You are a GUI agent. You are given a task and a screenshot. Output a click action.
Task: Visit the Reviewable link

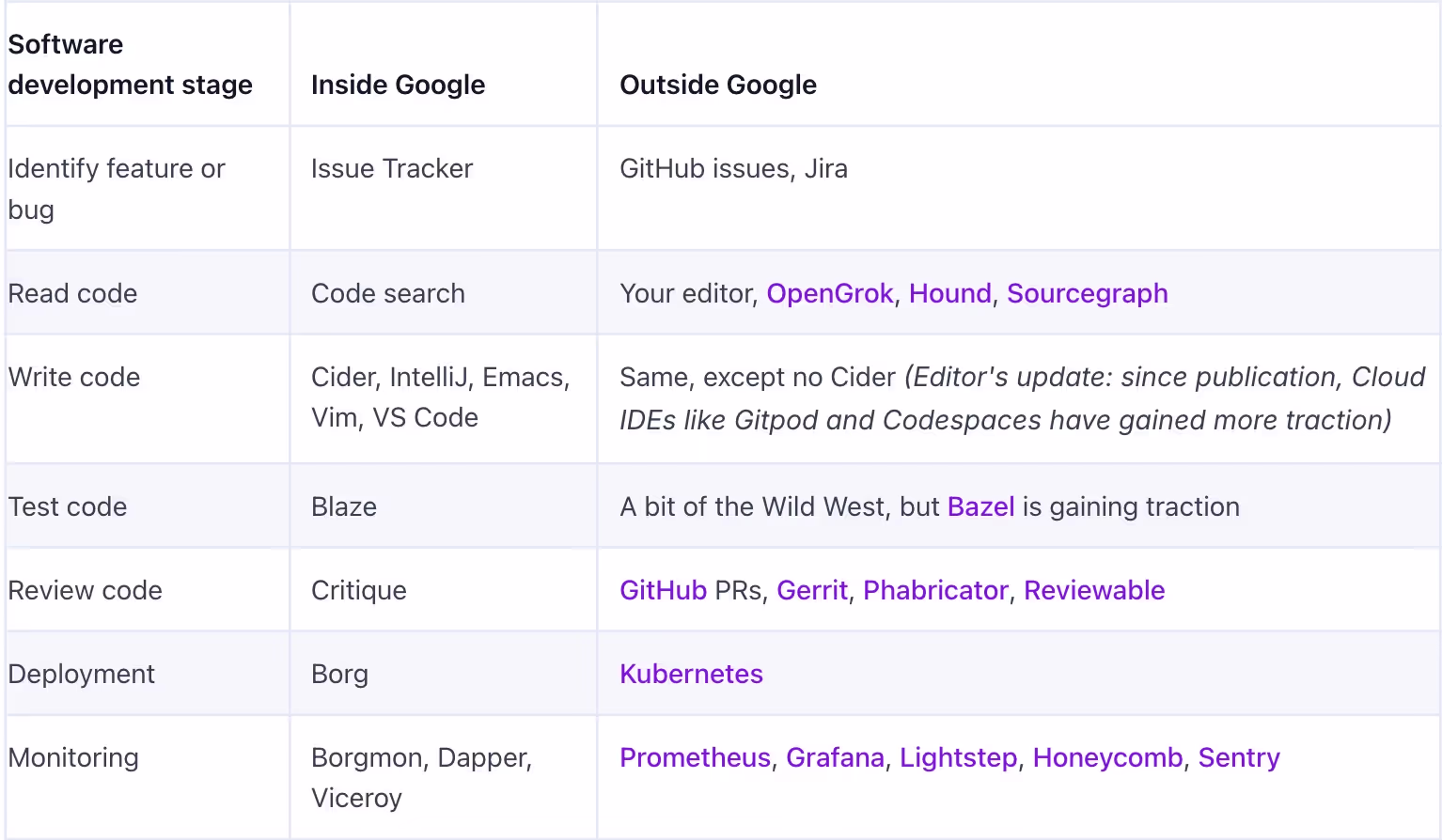[1094, 590]
